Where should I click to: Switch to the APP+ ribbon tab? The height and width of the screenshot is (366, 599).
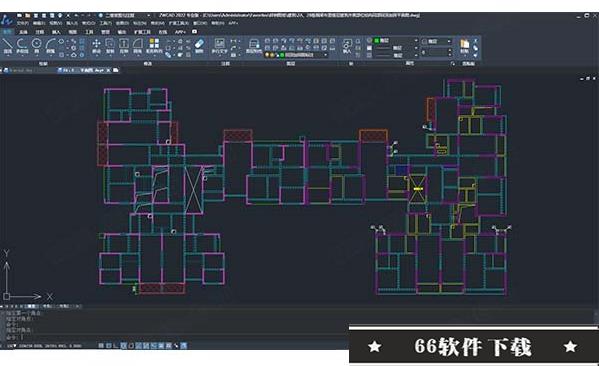[180, 32]
